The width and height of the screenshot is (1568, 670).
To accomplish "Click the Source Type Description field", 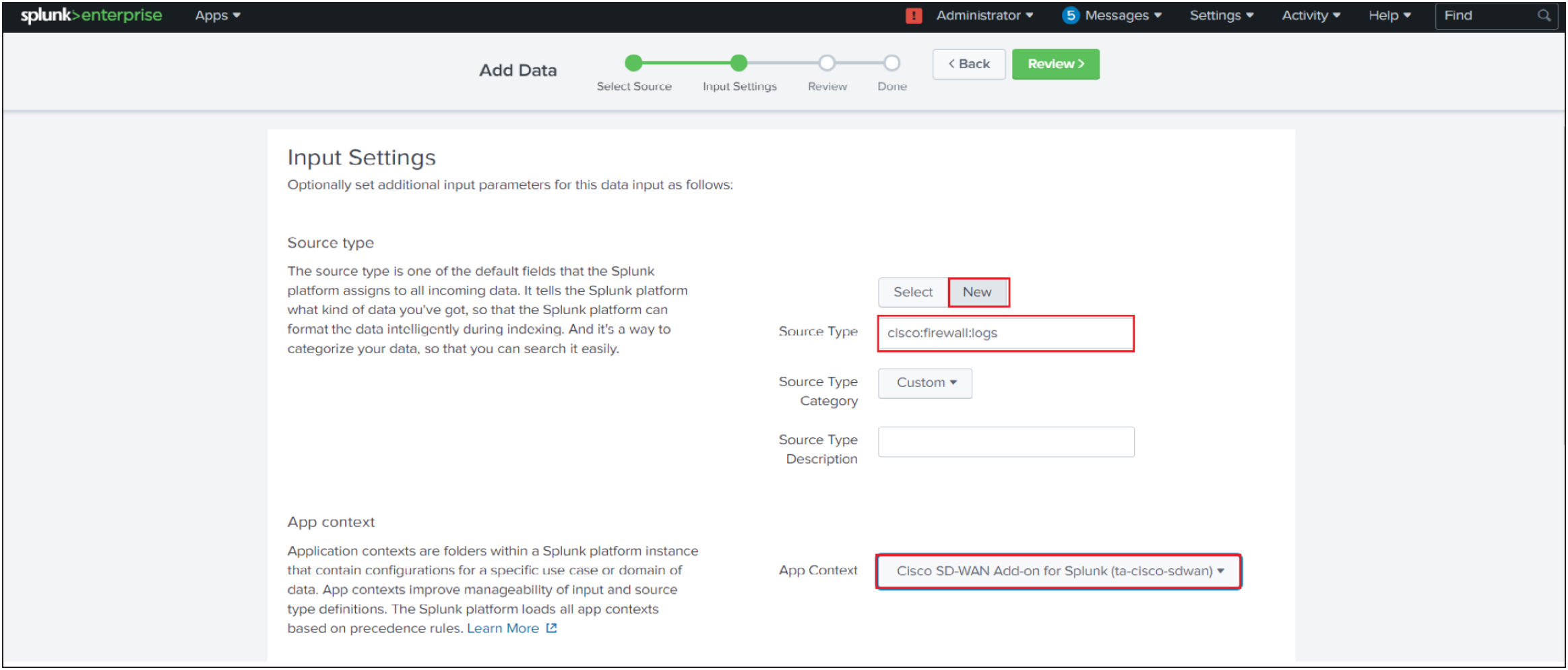I will click(x=1006, y=441).
